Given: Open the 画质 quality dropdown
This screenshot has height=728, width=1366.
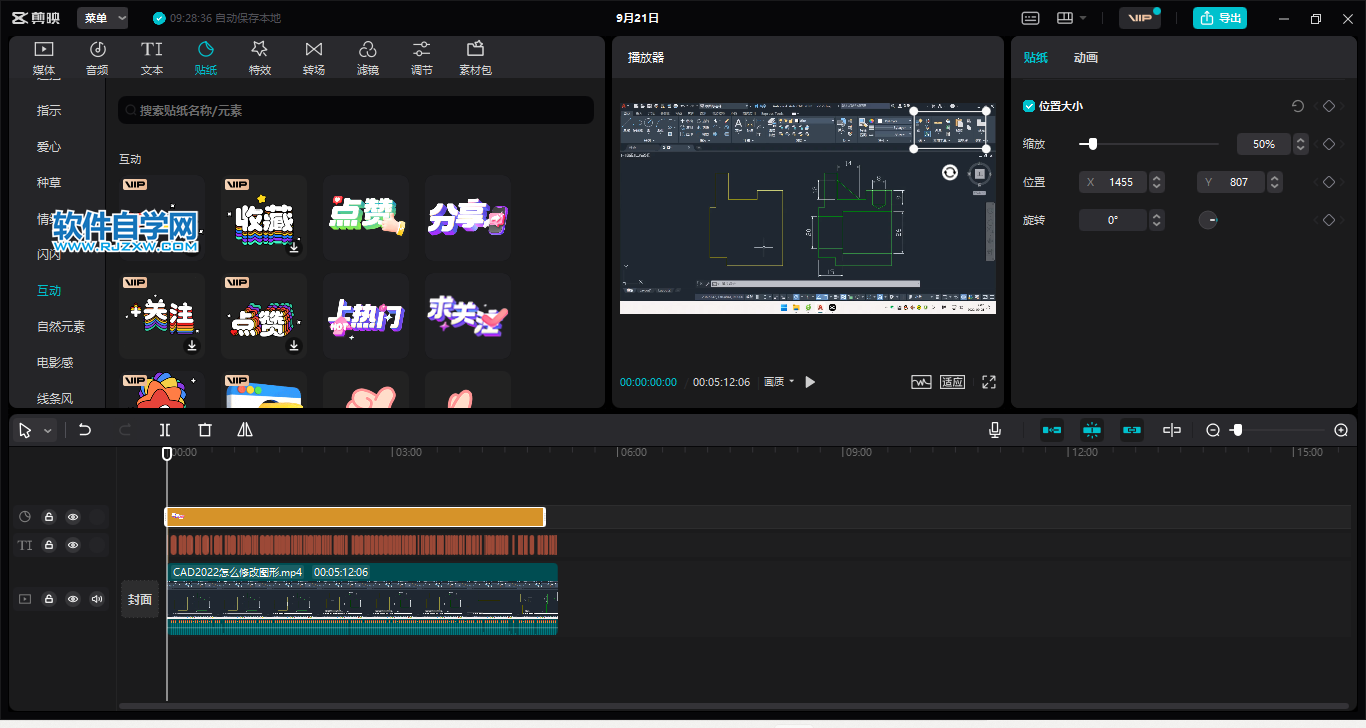Looking at the screenshot, I should (779, 382).
